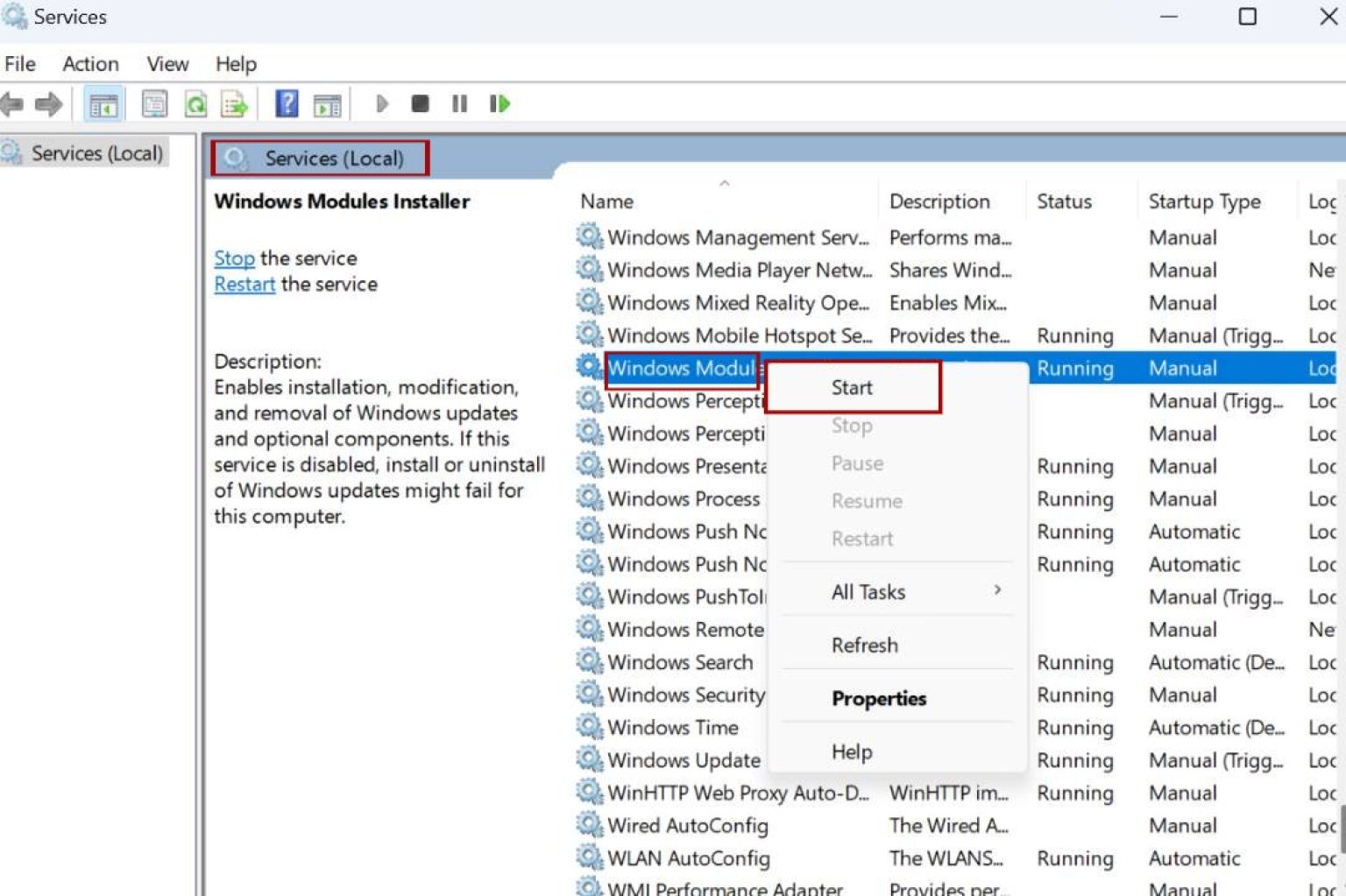
Task: Select Refresh in the context menu
Action: (864, 645)
